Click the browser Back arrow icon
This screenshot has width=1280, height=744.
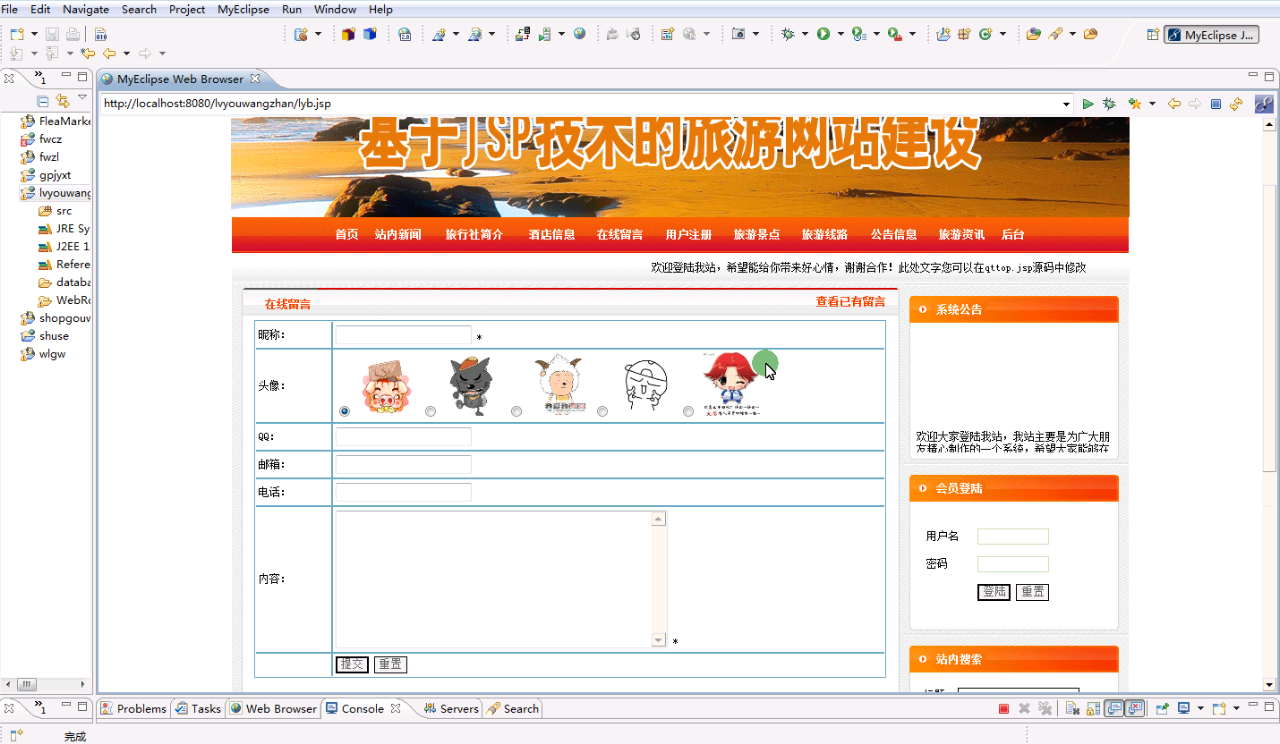[x=1174, y=104]
